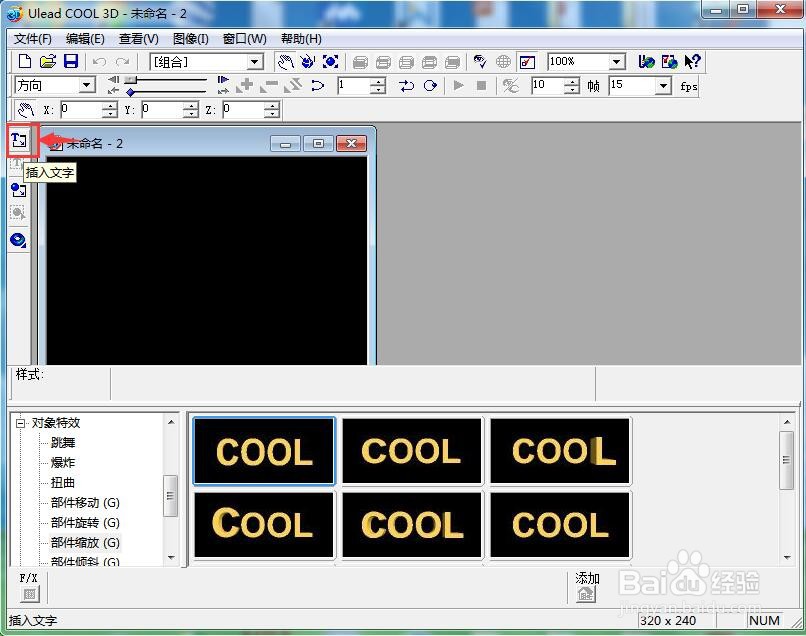Jump to previous keyframe arrow icon
Image resolution: width=806 pixels, height=636 pixels.
tap(114, 79)
